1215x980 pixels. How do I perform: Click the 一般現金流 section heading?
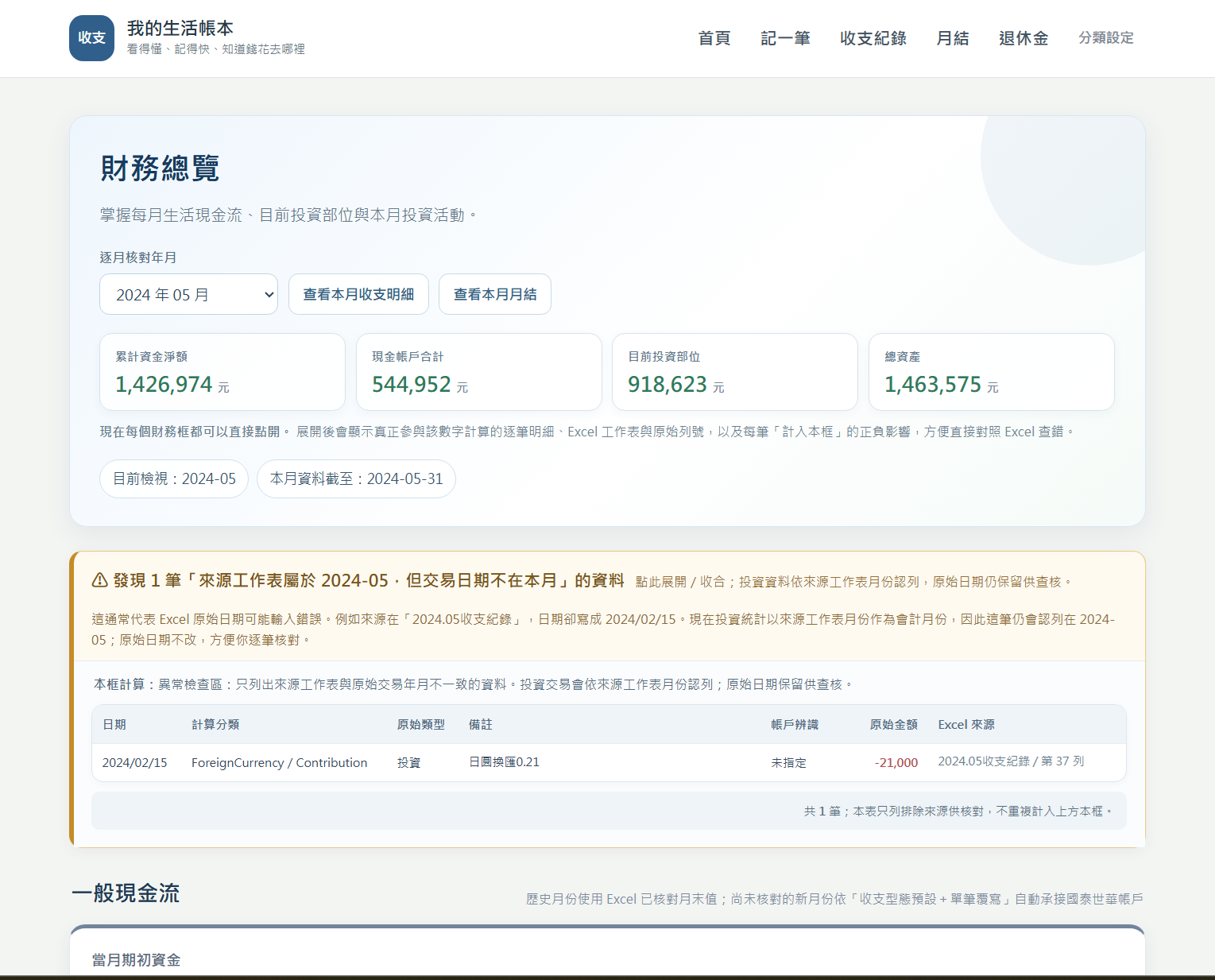point(126,893)
